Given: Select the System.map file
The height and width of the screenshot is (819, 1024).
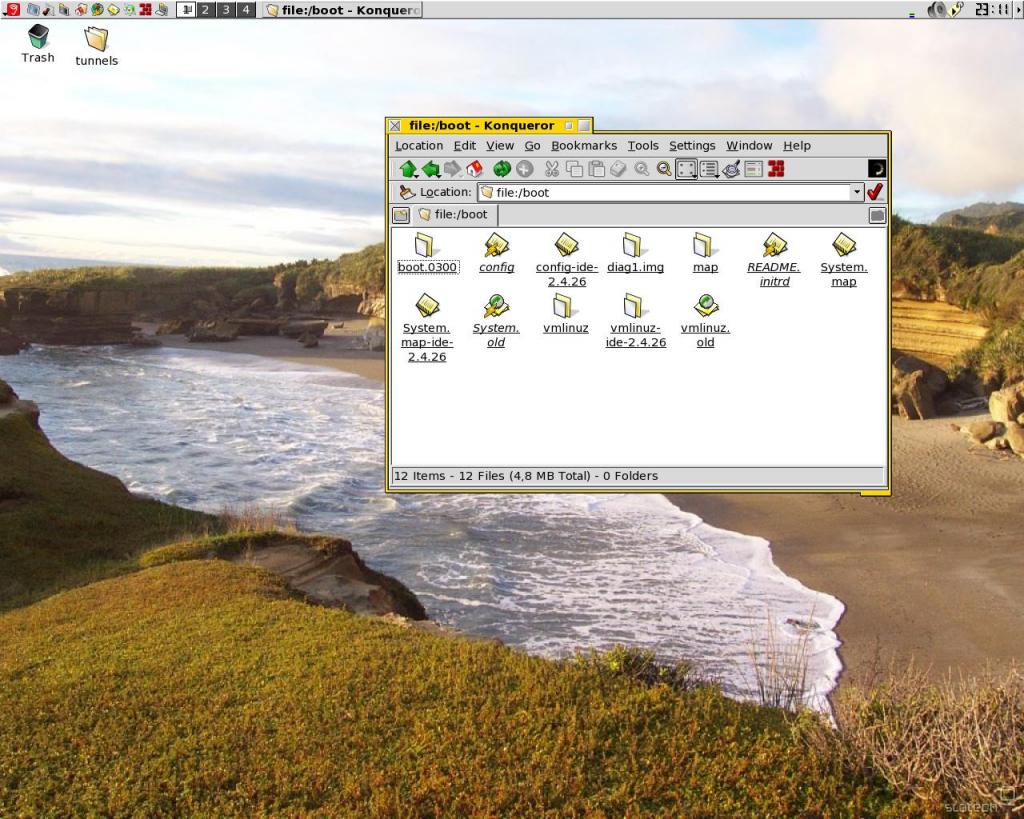Looking at the screenshot, I should click(844, 259).
